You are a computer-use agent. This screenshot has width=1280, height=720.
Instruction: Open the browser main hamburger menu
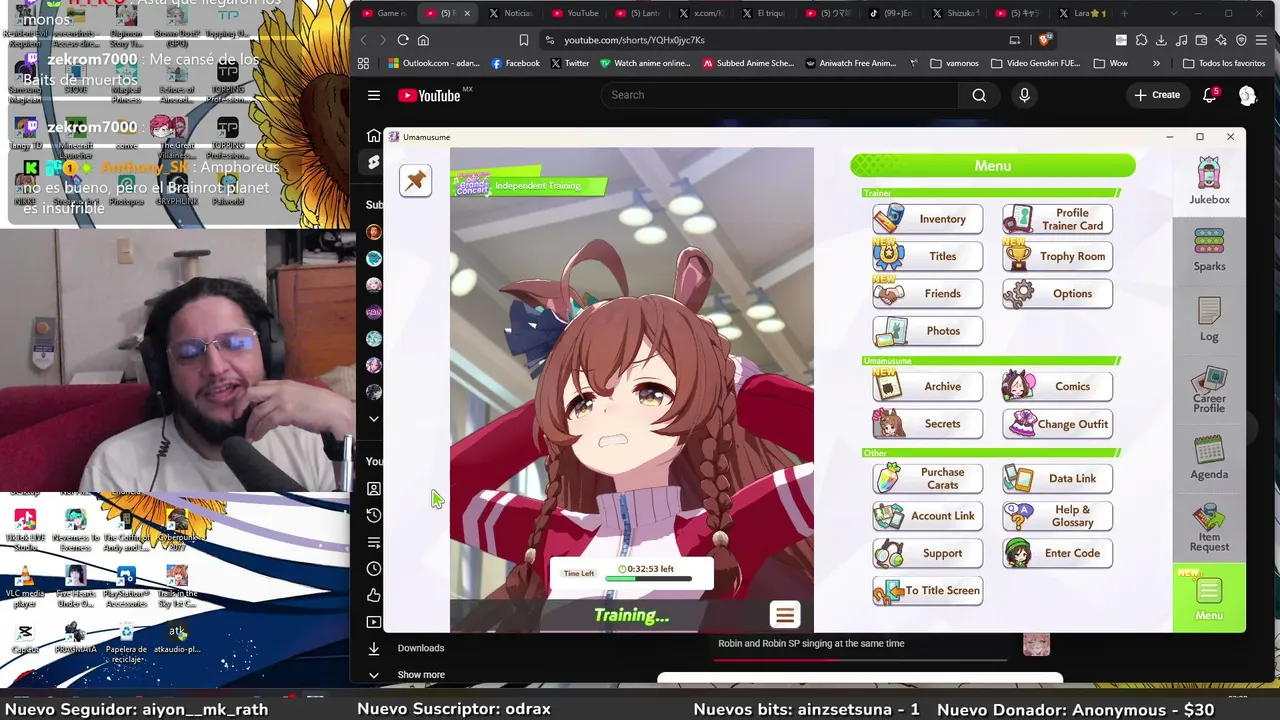1262,40
